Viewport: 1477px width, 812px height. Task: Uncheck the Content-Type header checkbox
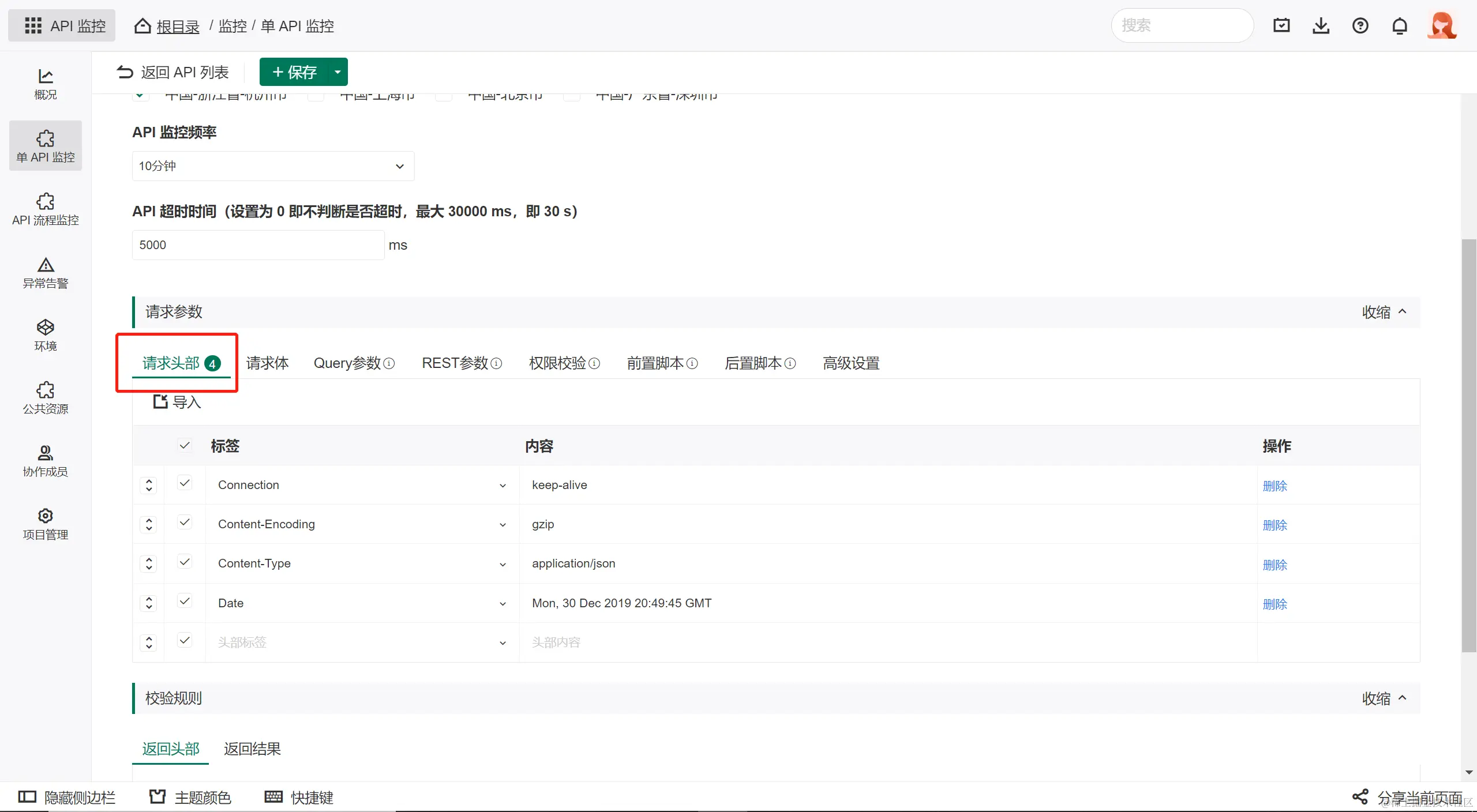(185, 562)
